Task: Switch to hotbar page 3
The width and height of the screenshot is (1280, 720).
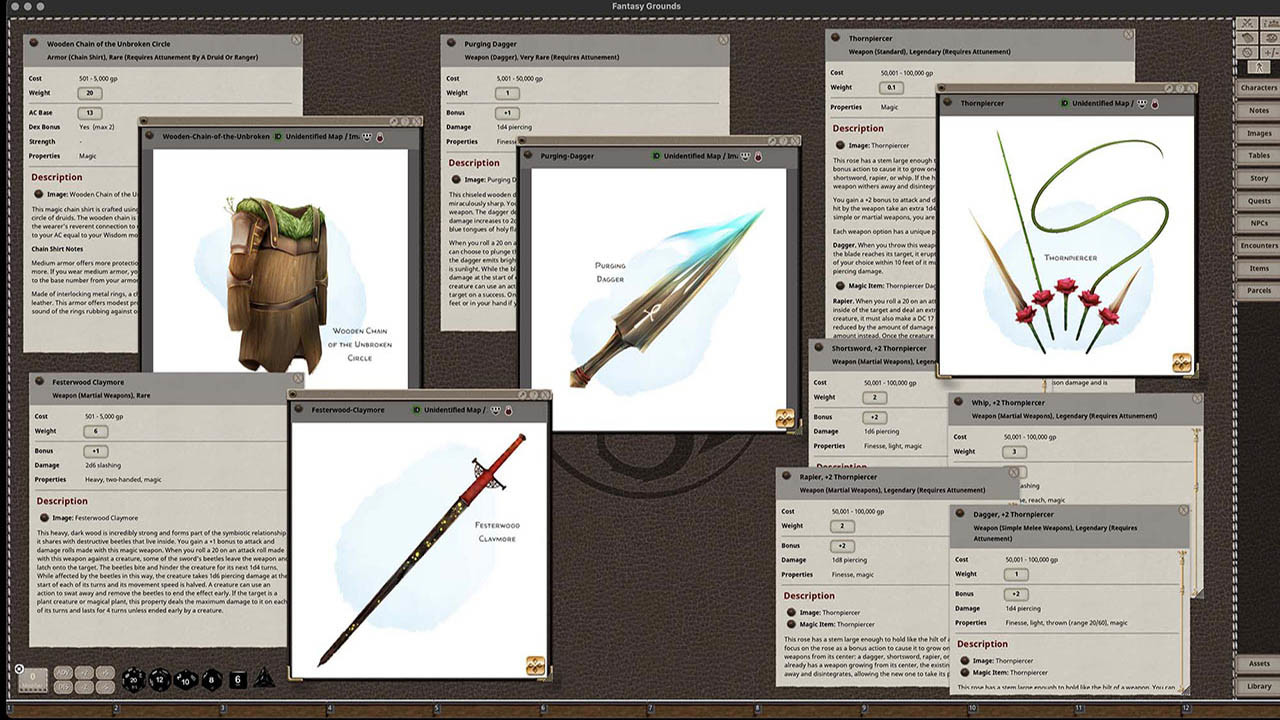Action: tap(223, 707)
